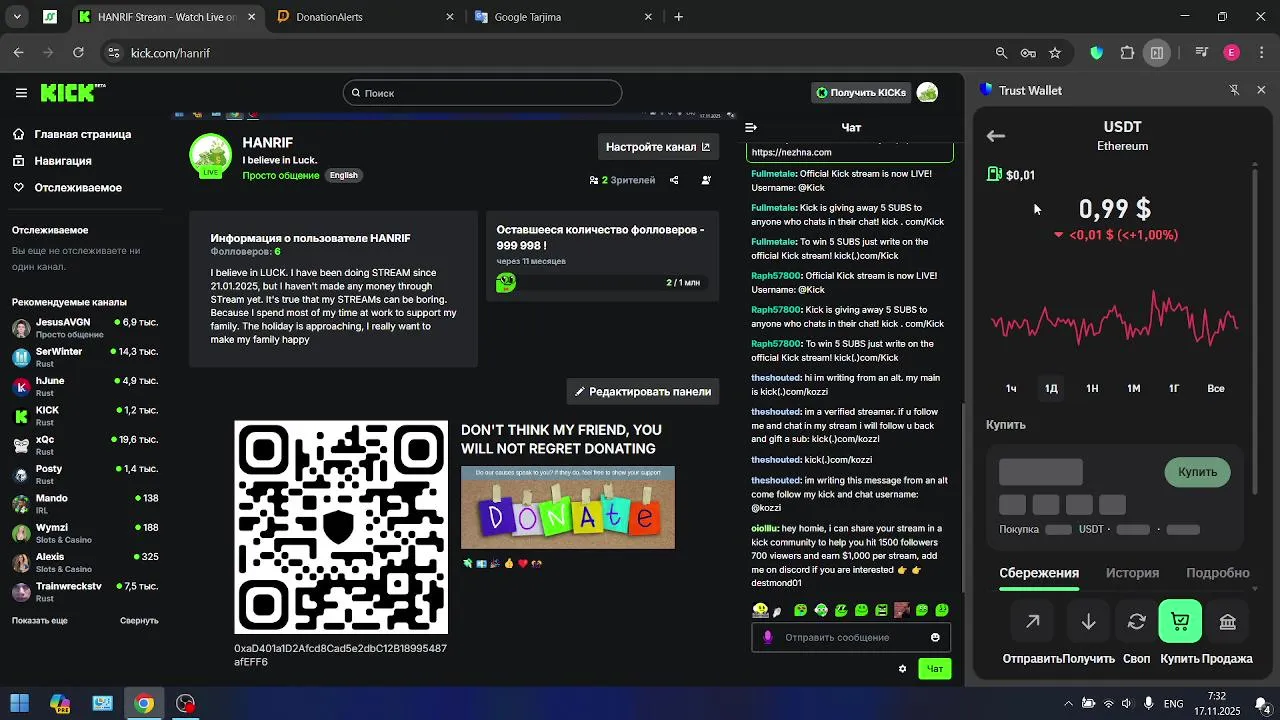
Task: Click the Sell bank icon
Action: click(1228, 622)
